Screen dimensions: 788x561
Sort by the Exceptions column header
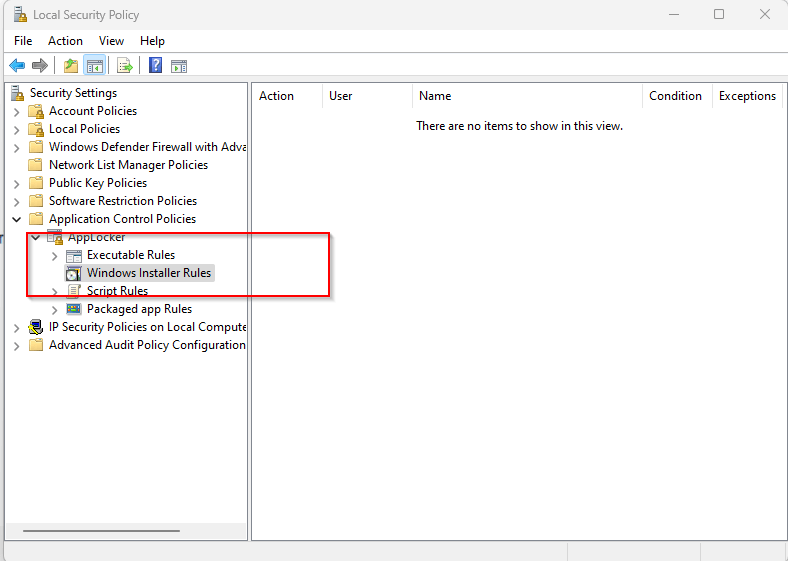coord(747,96)
